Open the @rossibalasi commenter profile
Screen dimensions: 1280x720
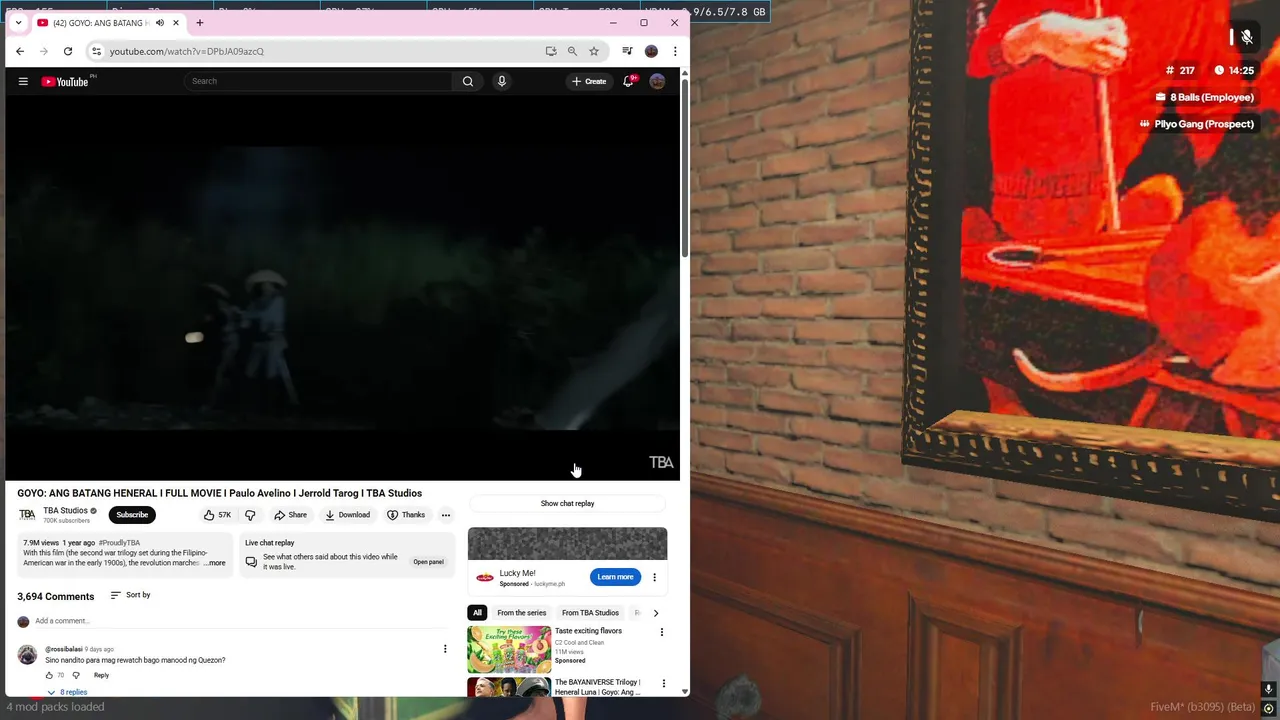click(64, 649)
